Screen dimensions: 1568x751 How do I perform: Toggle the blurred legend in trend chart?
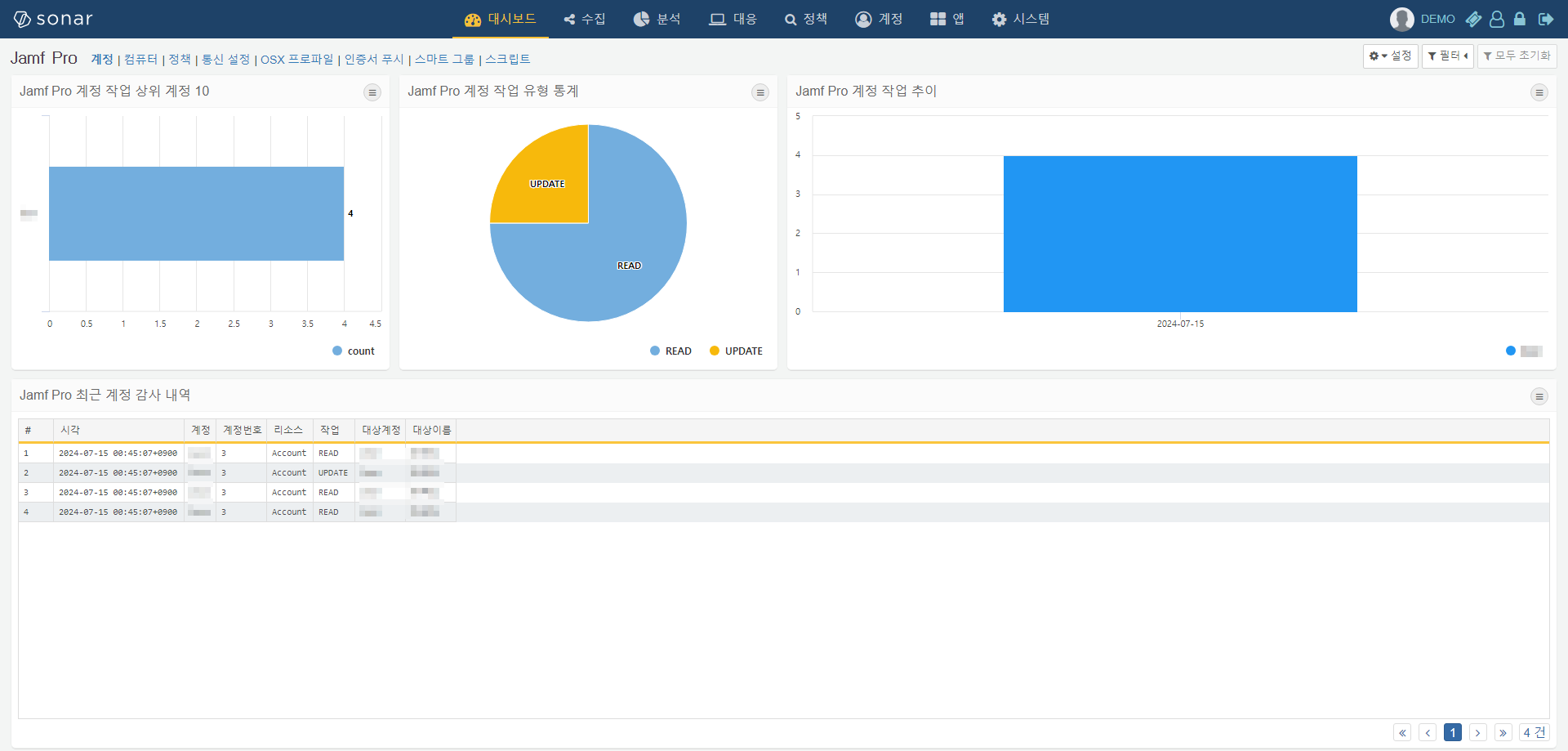[x=1524, y=351]
